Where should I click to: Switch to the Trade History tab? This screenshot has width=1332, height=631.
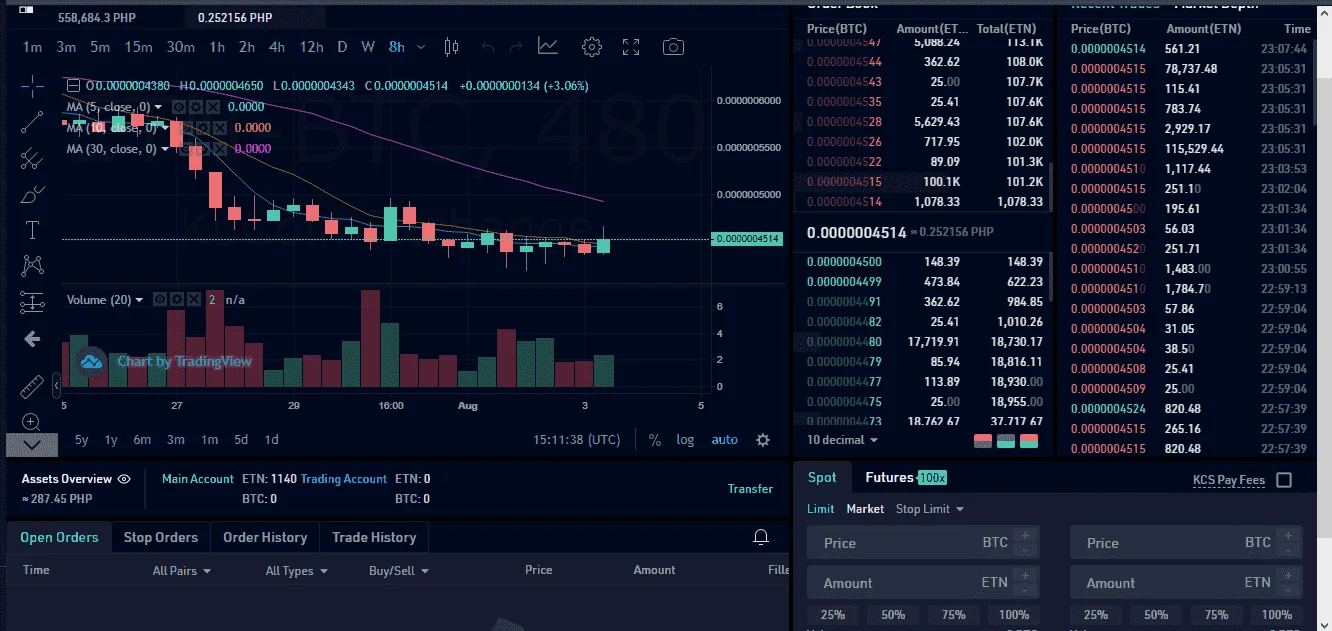[x=374, y=537]
